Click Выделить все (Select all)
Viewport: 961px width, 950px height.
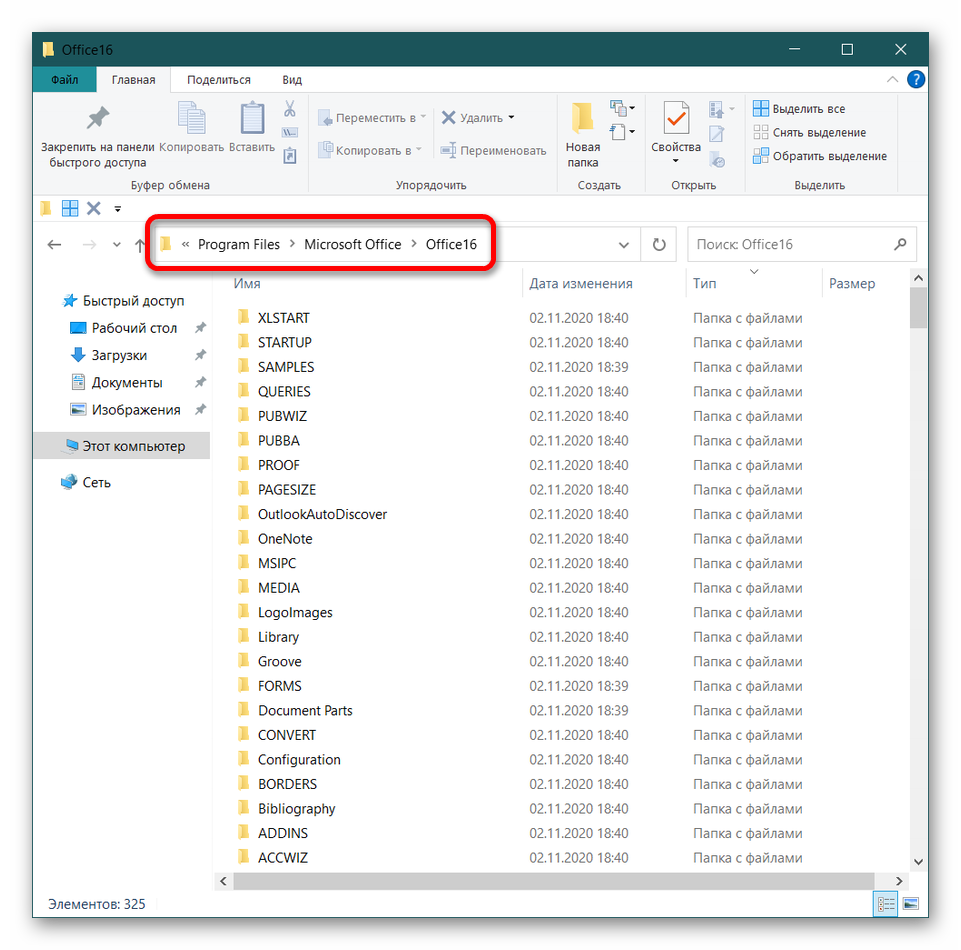click(799, 108)
